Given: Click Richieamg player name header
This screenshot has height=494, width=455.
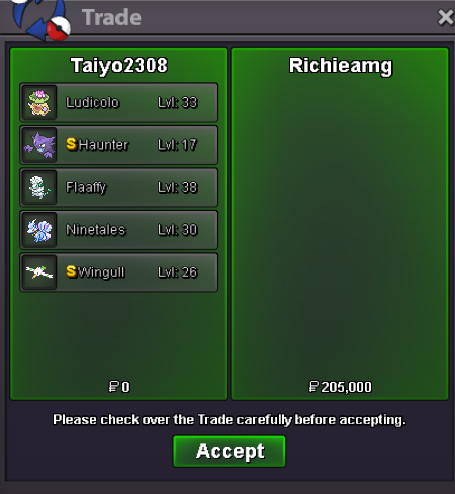Looking at the screenshot, I should [x=340, y=66].
